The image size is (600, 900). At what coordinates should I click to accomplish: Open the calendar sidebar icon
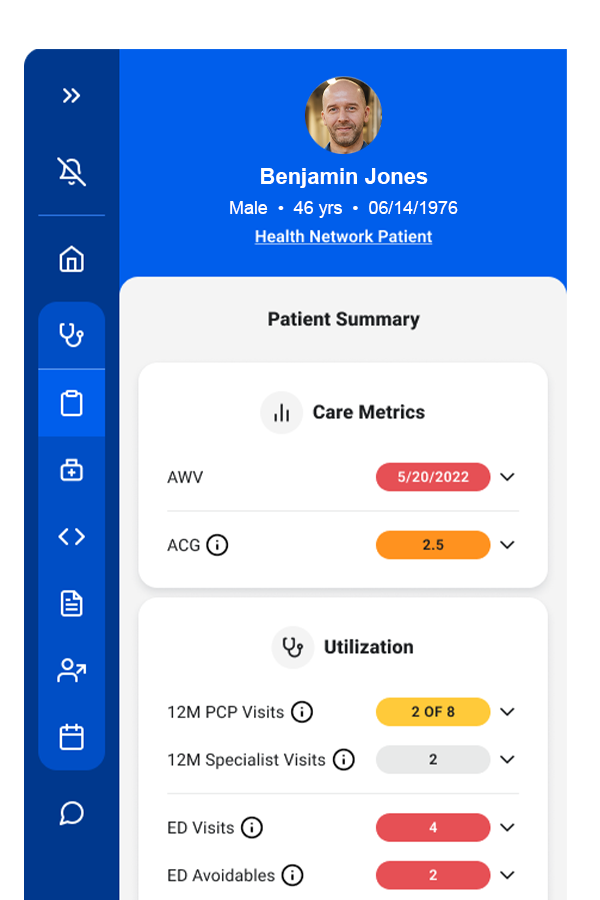click(x=71, y=737)
